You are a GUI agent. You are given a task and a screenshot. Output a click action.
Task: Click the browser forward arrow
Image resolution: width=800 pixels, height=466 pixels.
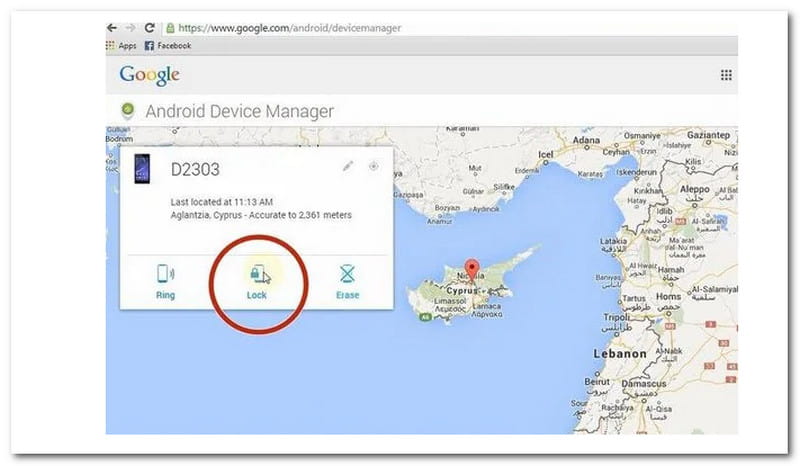point(132,28)
